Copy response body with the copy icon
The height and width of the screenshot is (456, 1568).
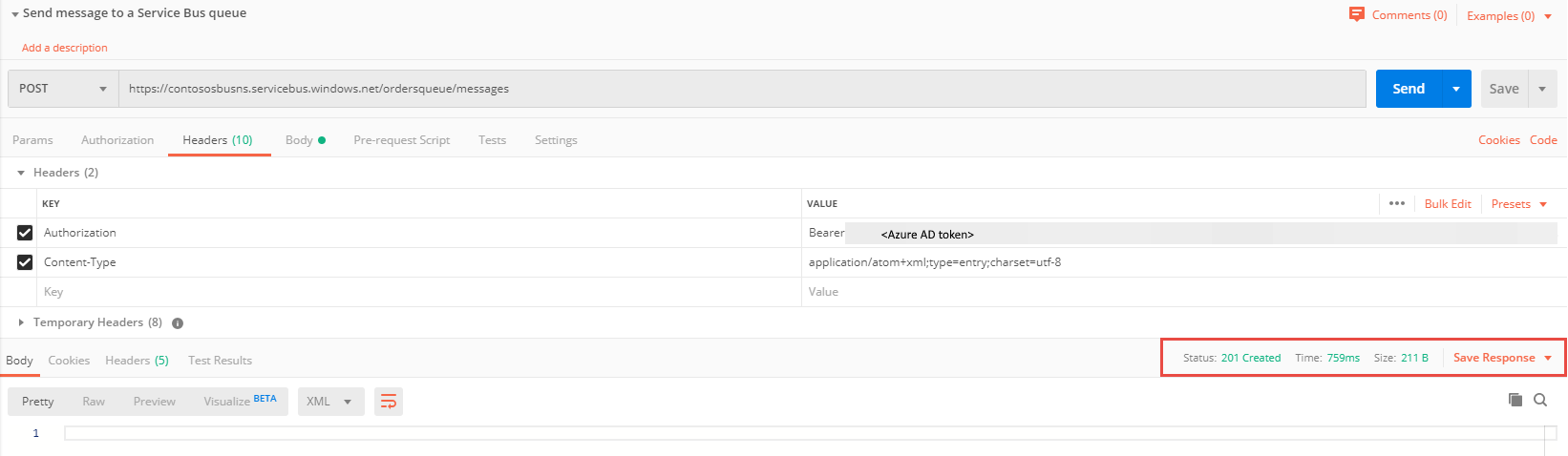(x=1515, y=400)
